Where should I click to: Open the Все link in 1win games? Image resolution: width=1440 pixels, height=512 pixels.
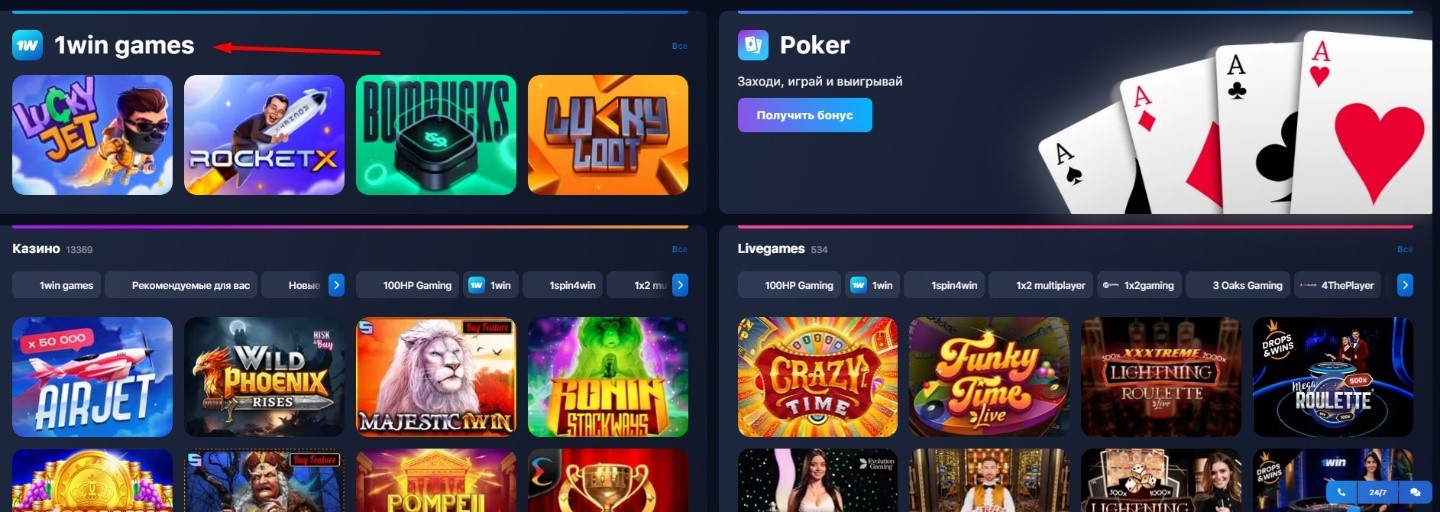pyautogui.click(x=680, y=46)
